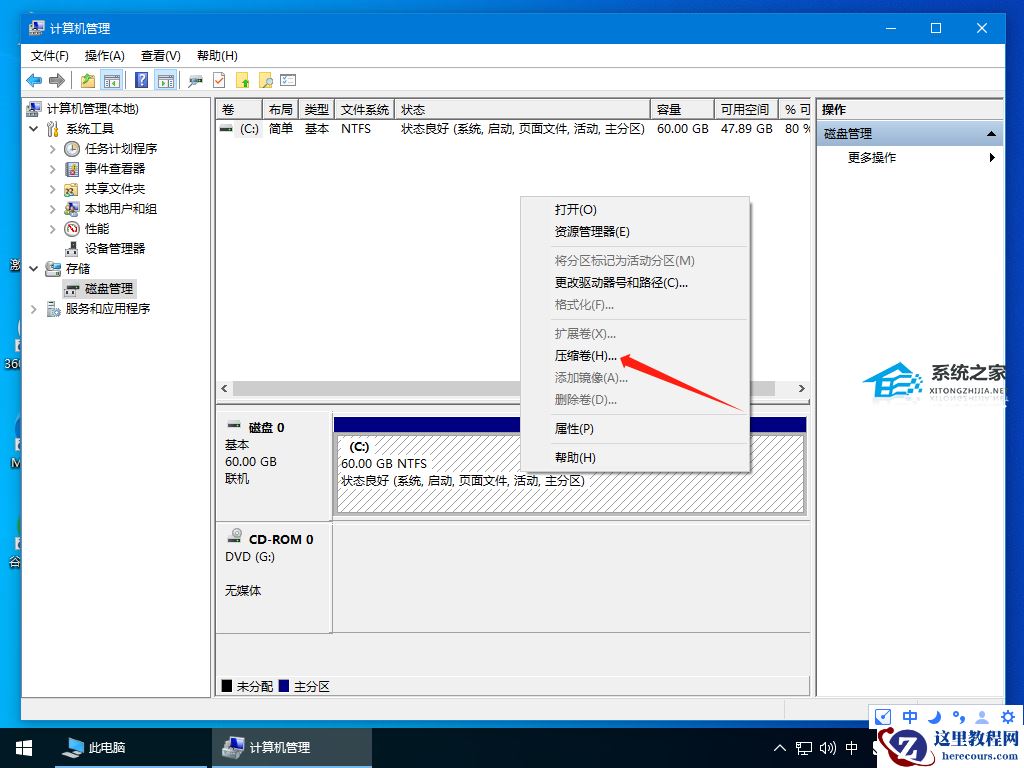Expand the 事件查看器 branch arrow

coord(53,168)
